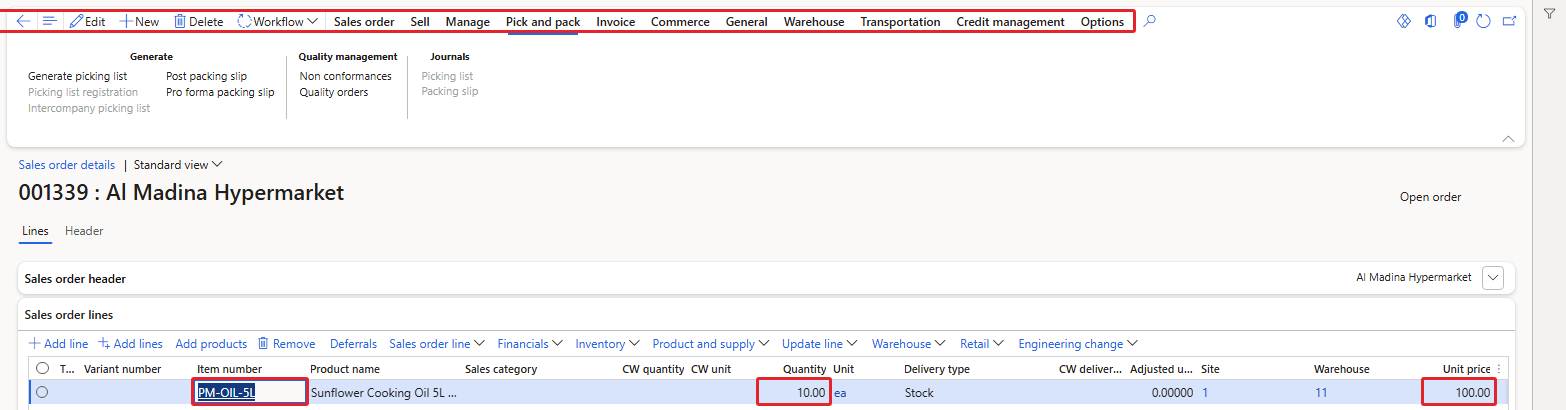
Task: Click the Item number column header
Action: click(229, 369)
